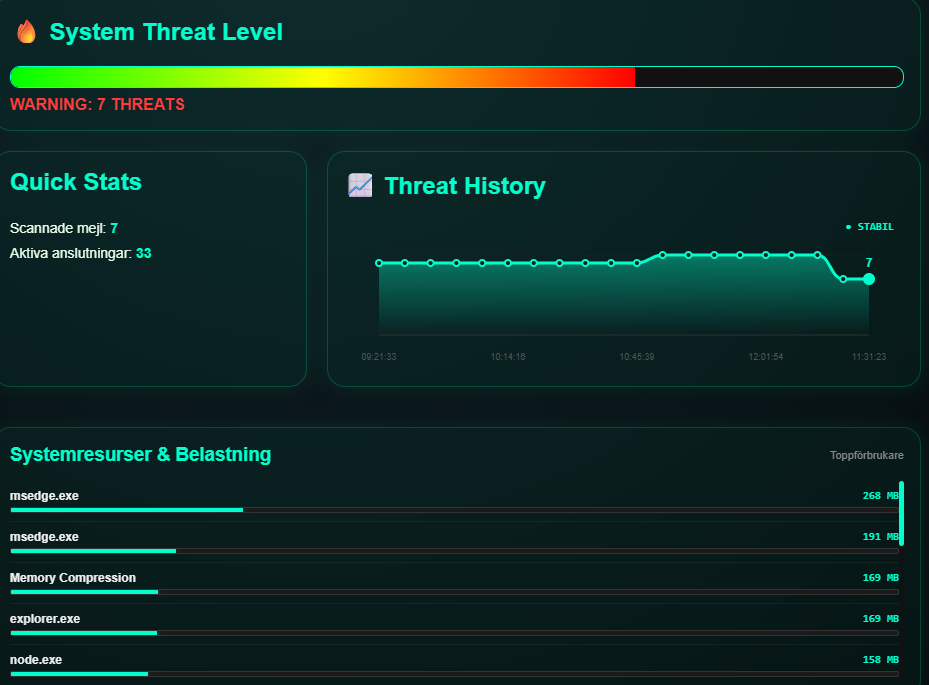This screenshot has width=929, height=685.
Task: Click the Scannade mejl count
Action: point(114,228)
